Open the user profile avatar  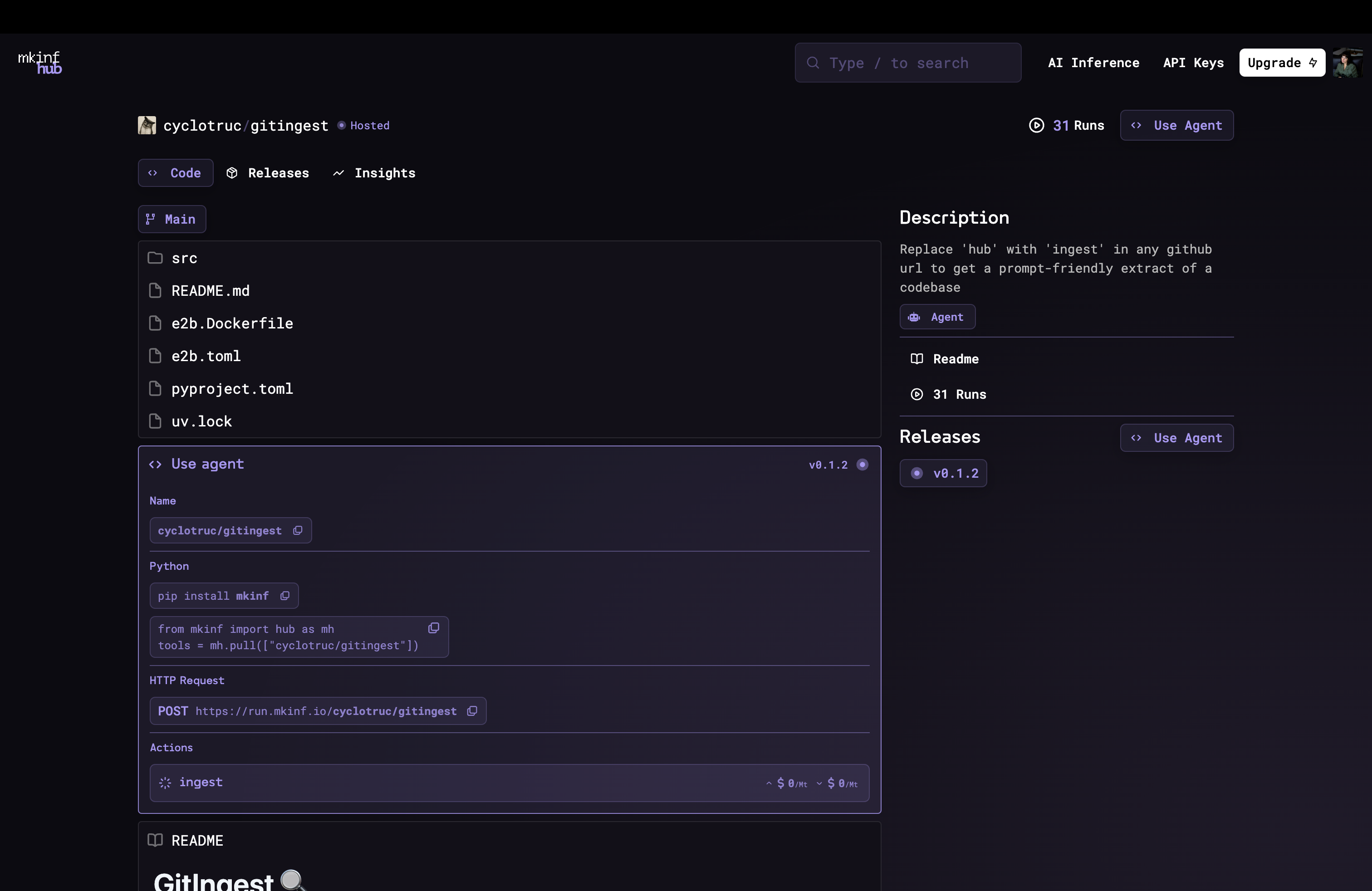point(1347,63)
